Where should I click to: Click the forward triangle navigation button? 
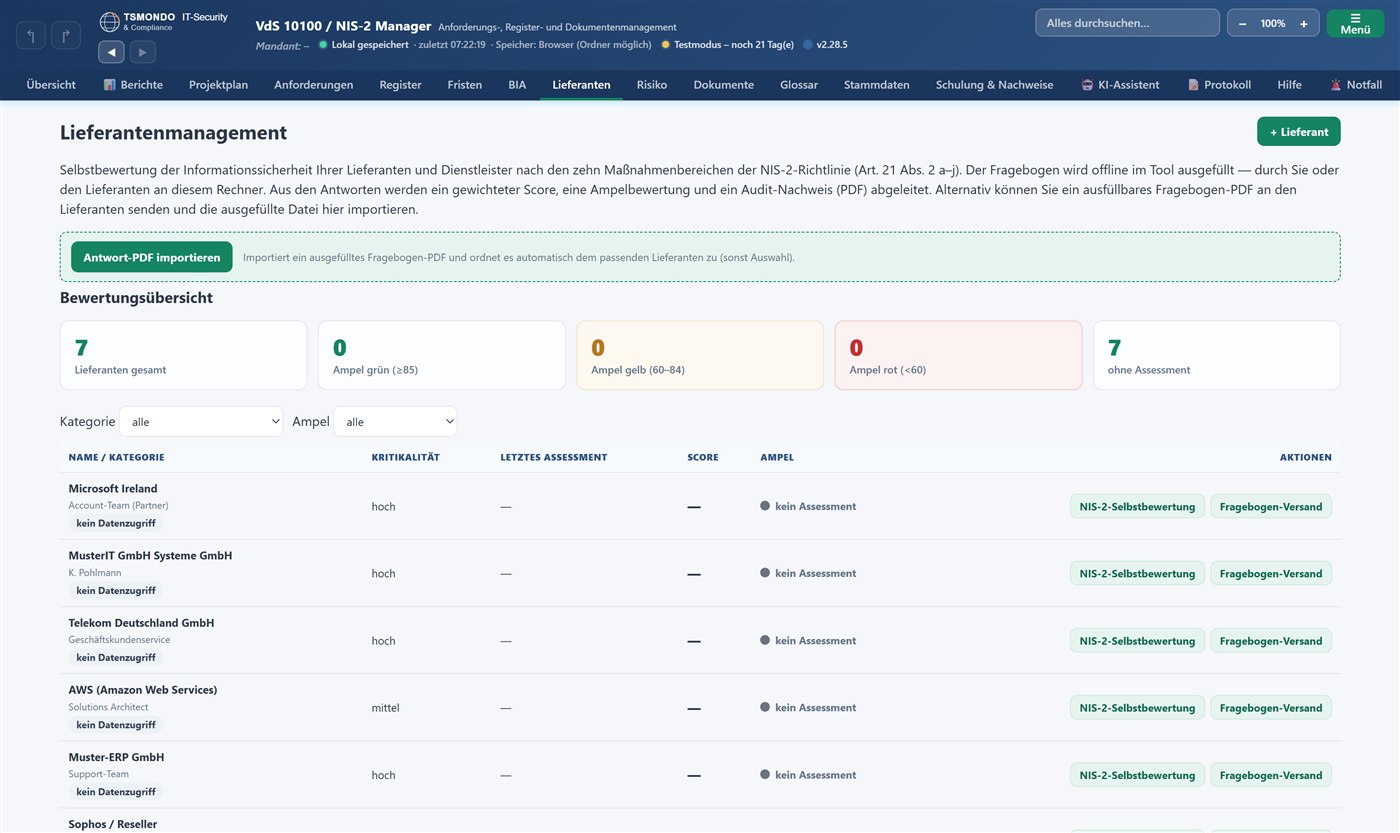[142, 52]
